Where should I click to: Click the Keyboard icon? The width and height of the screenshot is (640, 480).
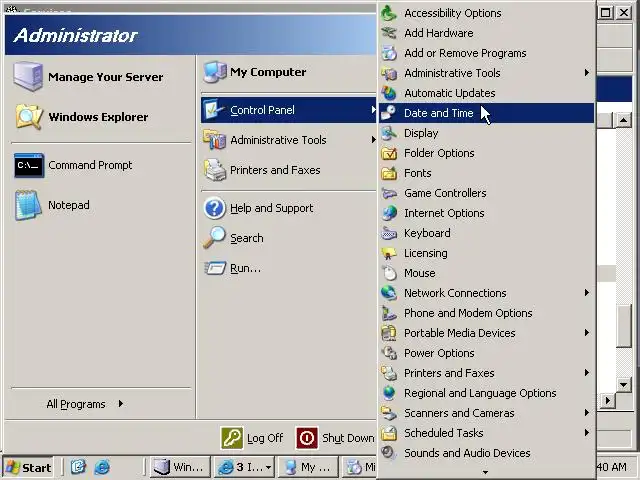point(389,233)
